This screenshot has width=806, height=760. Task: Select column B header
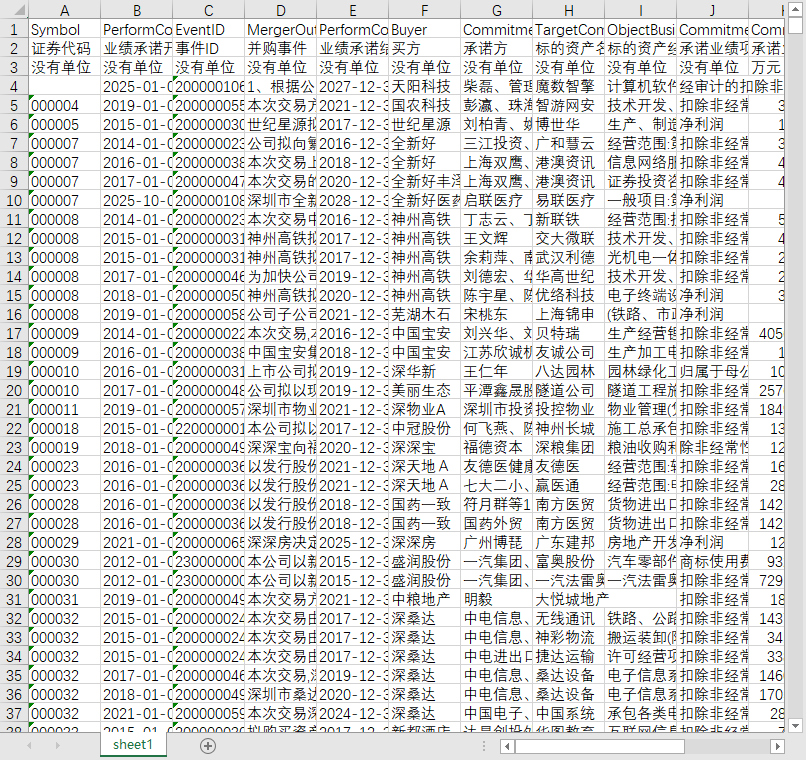[137, 9]
